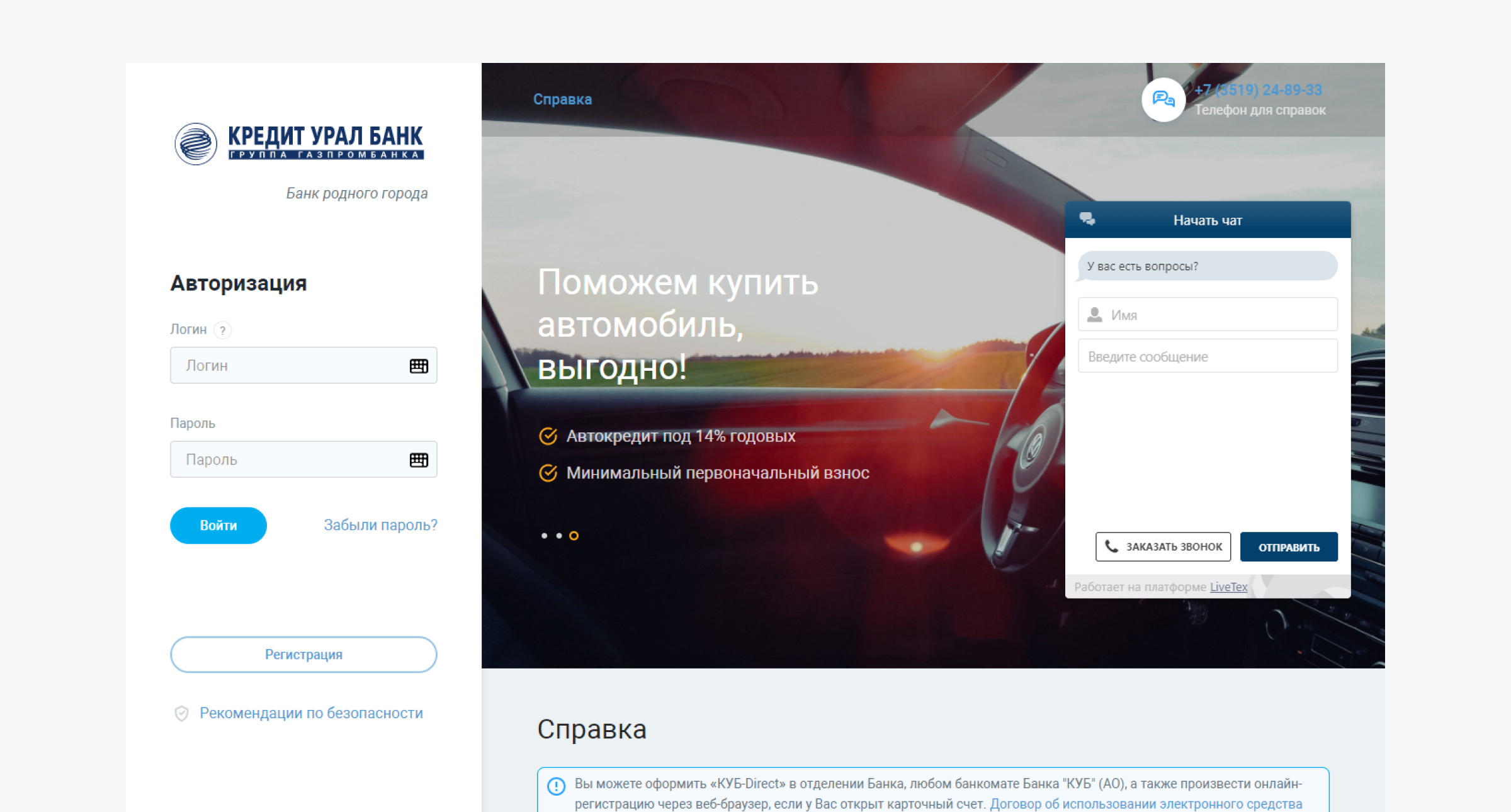Click the Банк родного города slogan
Image resolution: width=1511 pixels, height=812 pixels.
(x=357, y=193)
